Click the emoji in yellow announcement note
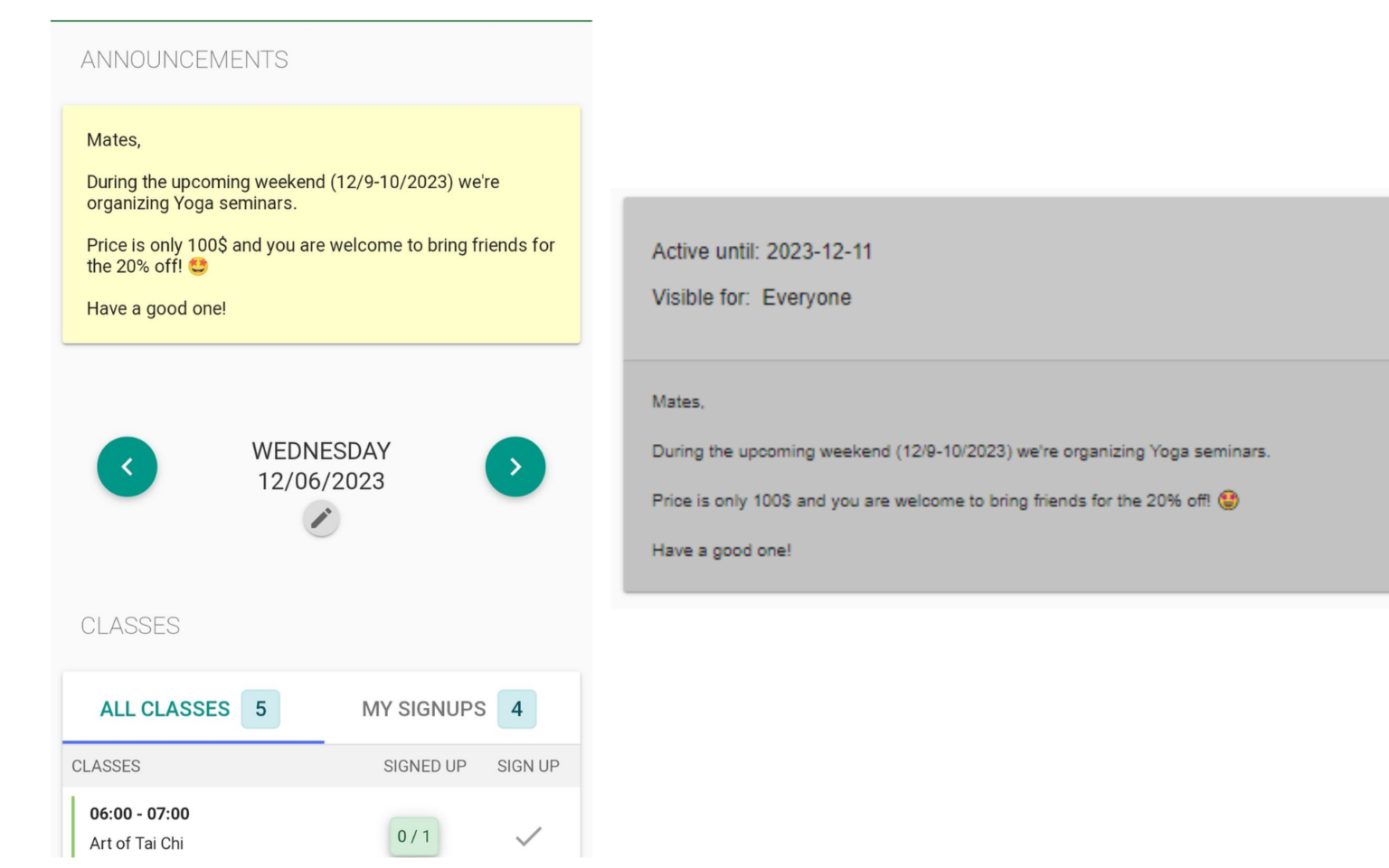 (198, 267)
